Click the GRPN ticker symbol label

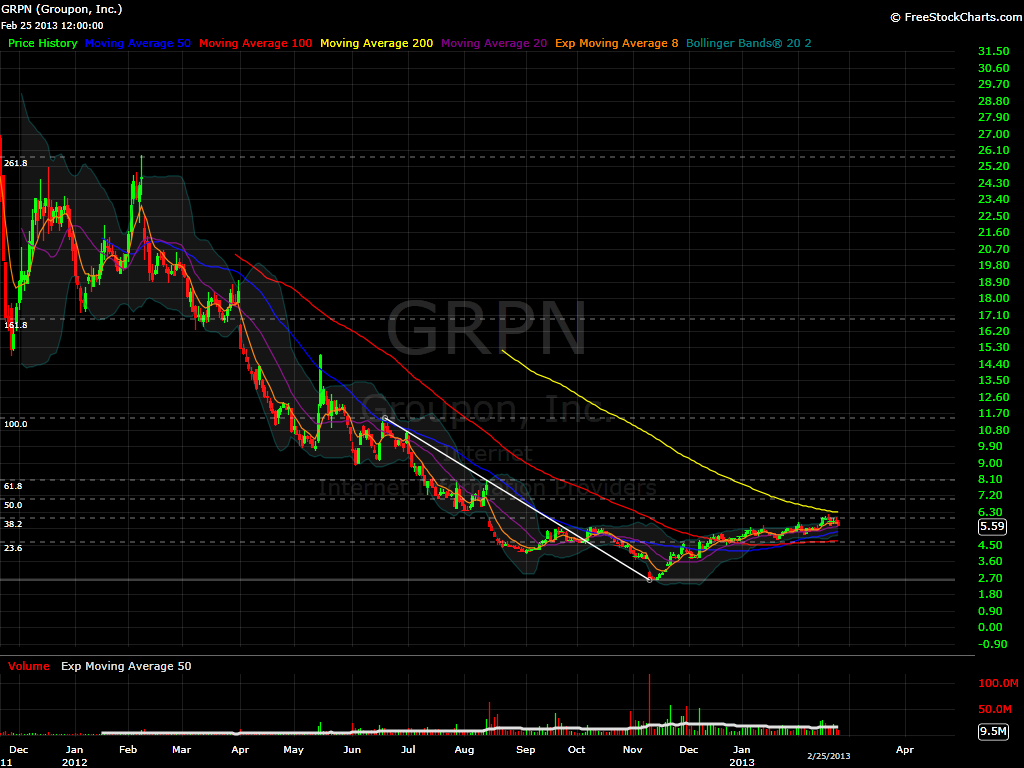(15, 7)
